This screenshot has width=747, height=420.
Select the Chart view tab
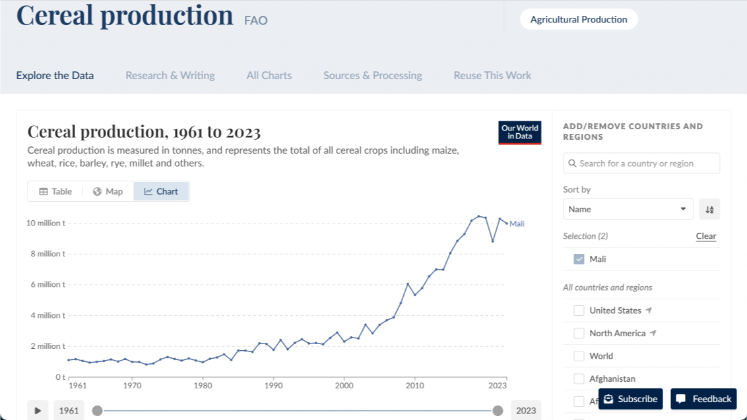click(161, 191)
